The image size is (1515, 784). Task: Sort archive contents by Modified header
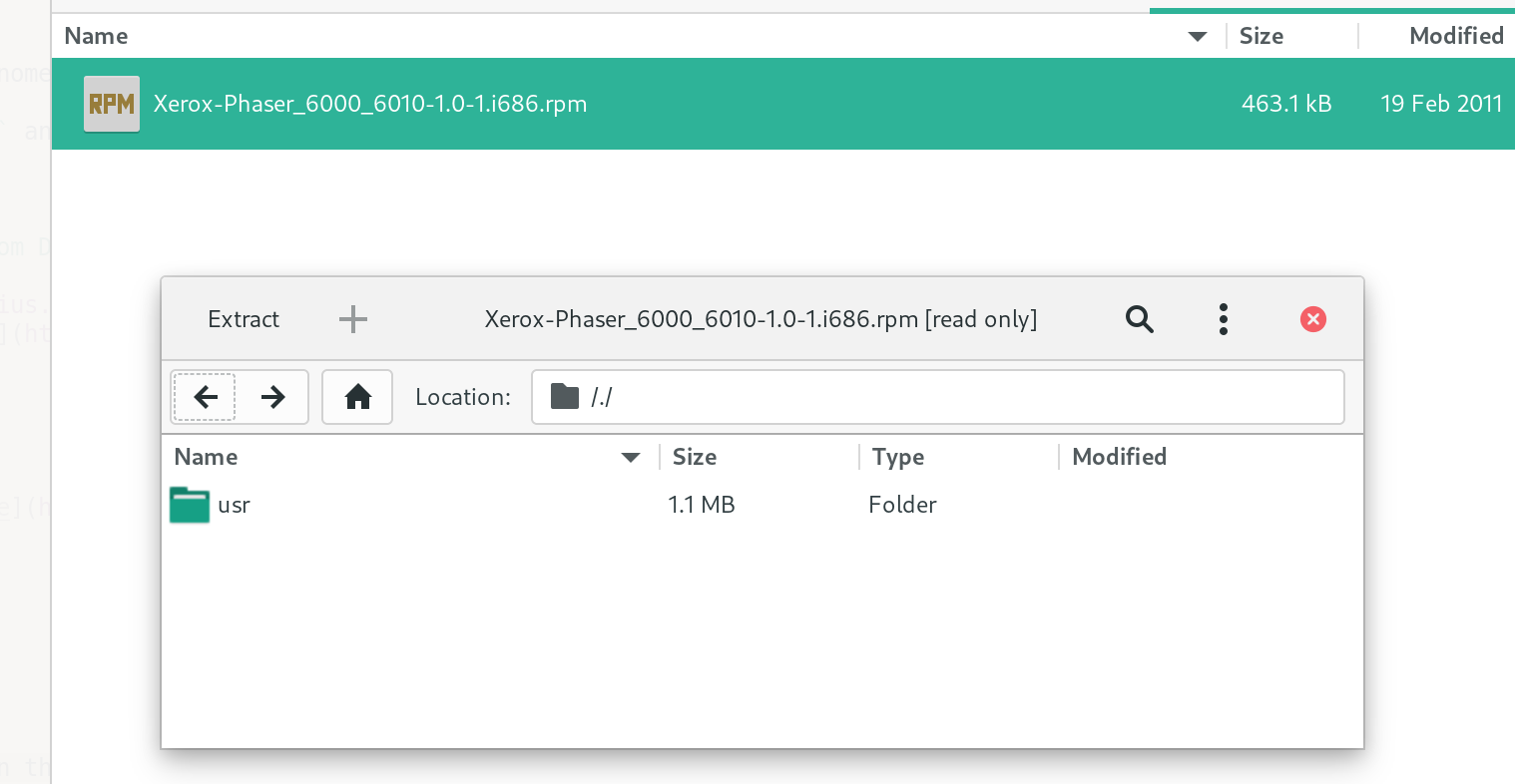click(x=1119, y=457)
